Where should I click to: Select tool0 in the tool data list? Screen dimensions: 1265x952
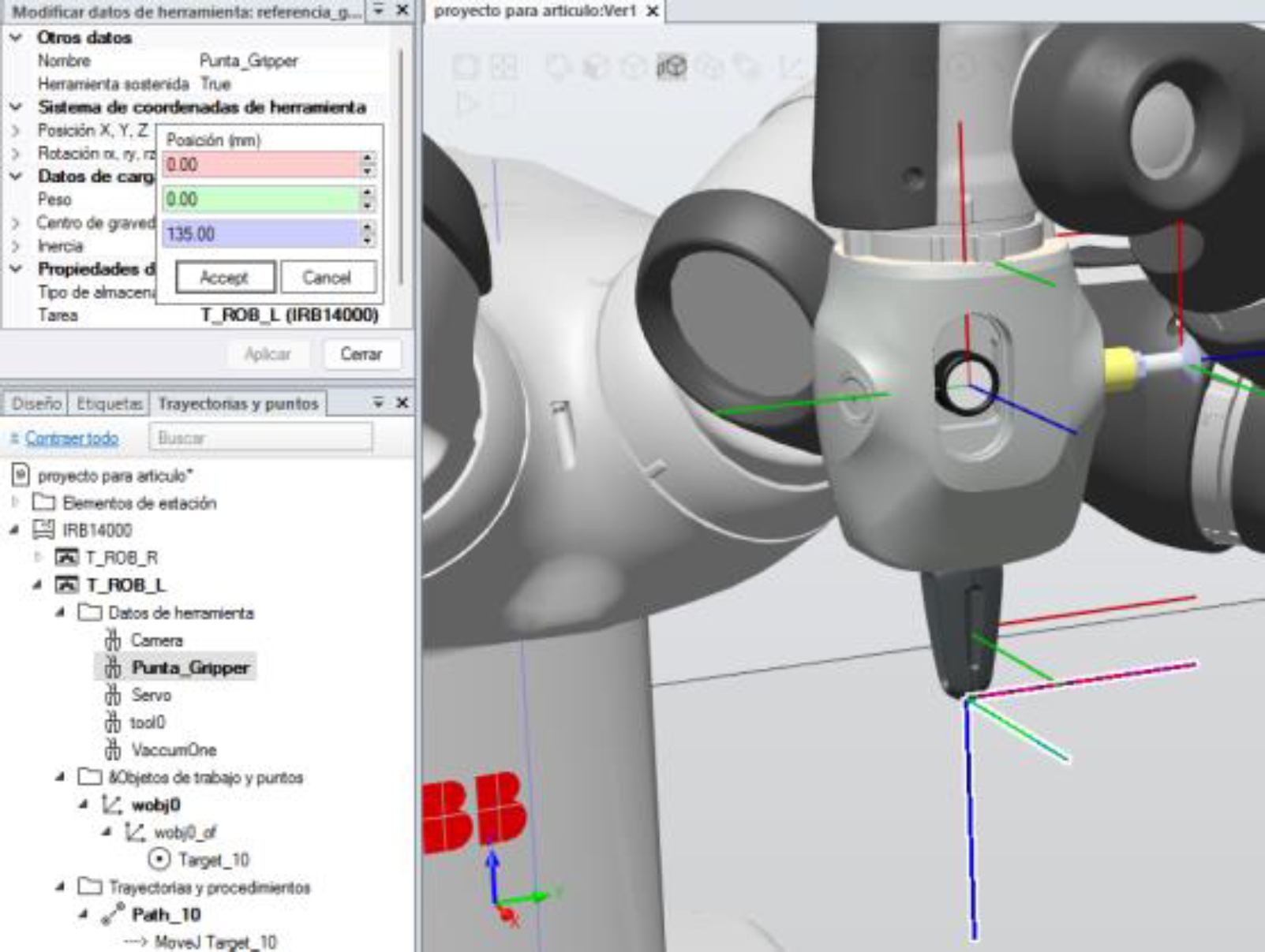pyautogui.click(x=148, y=722)
